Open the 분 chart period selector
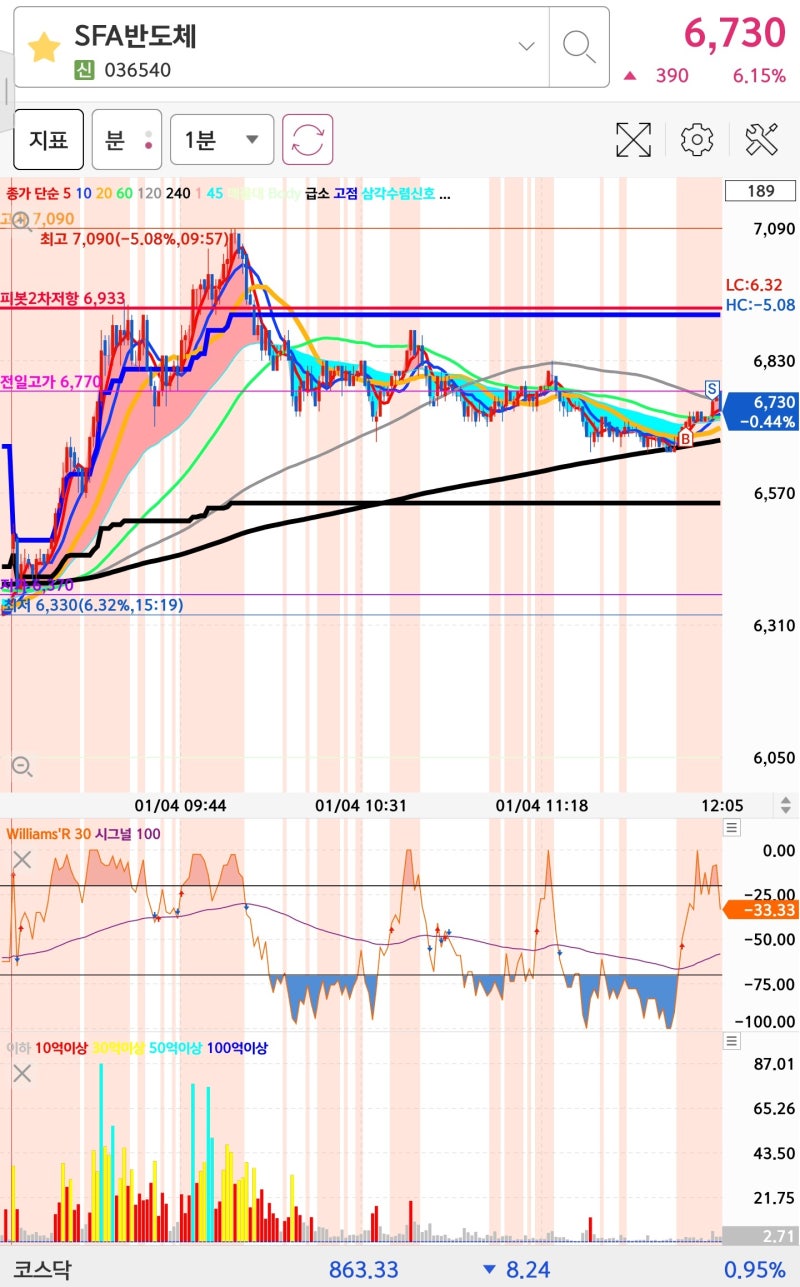This screenshot has width=800, height=1287. (126, 139)
